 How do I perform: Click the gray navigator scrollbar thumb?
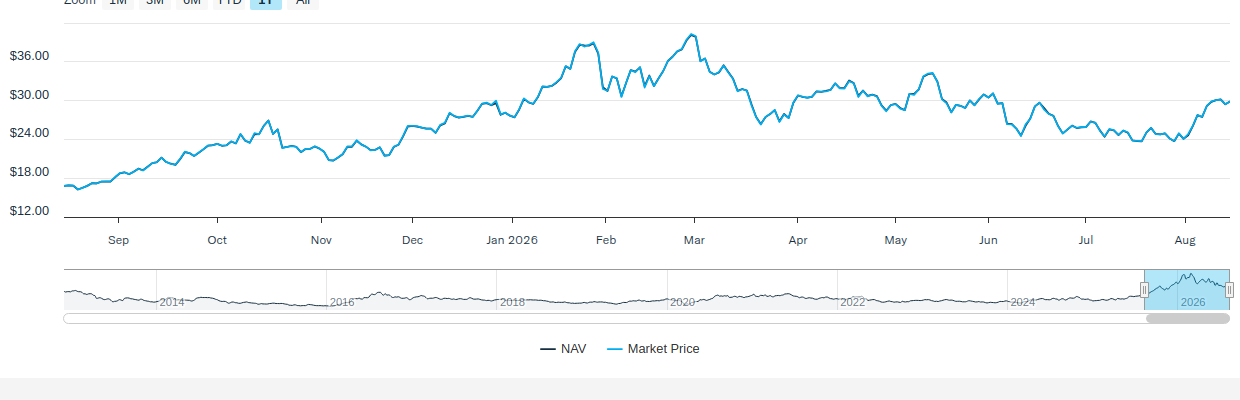1187,319
